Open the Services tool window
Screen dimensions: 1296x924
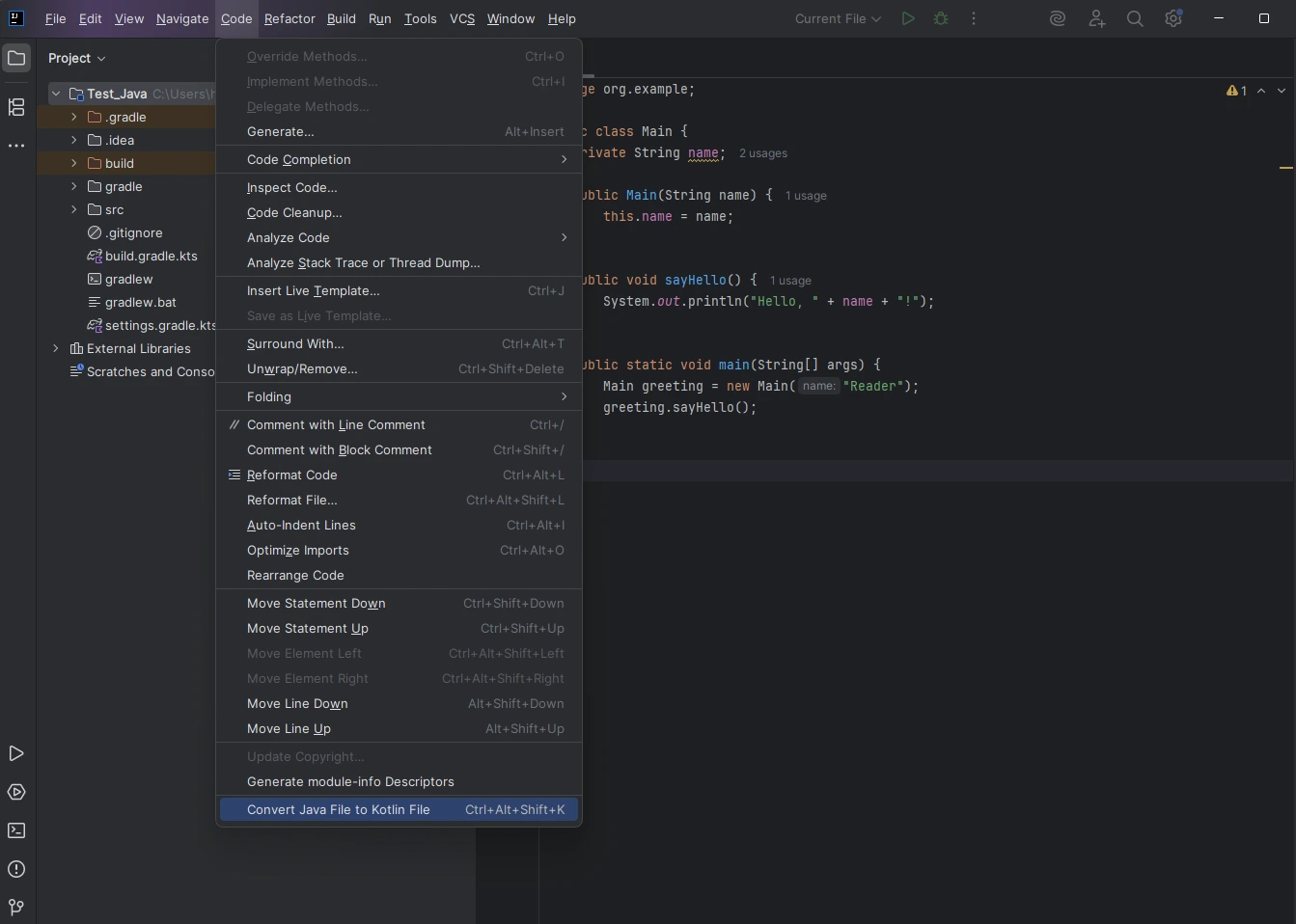tap(16, 792)
